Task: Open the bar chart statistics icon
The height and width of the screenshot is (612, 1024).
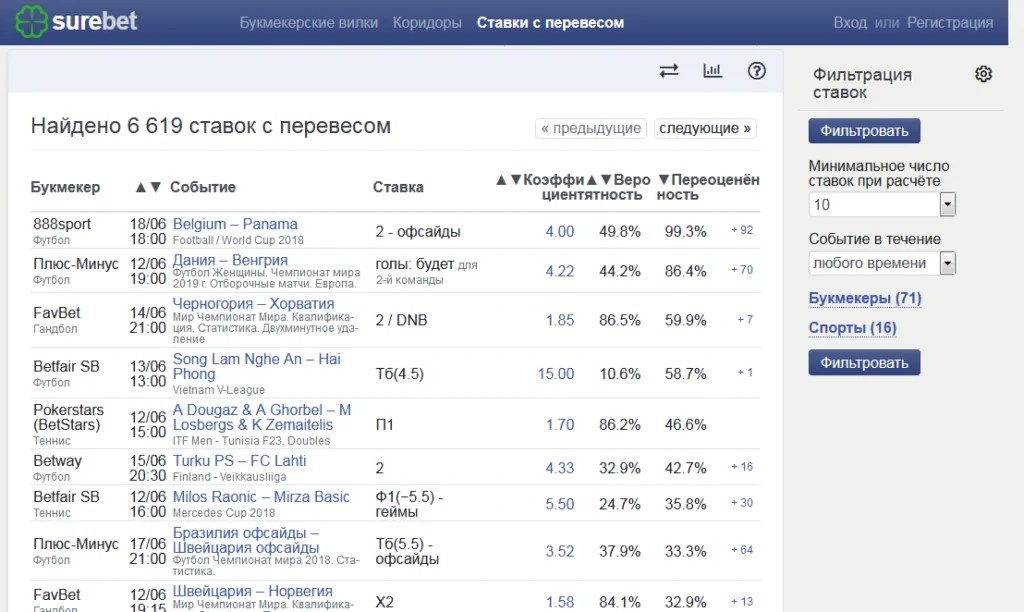Action: coord(712,71)
